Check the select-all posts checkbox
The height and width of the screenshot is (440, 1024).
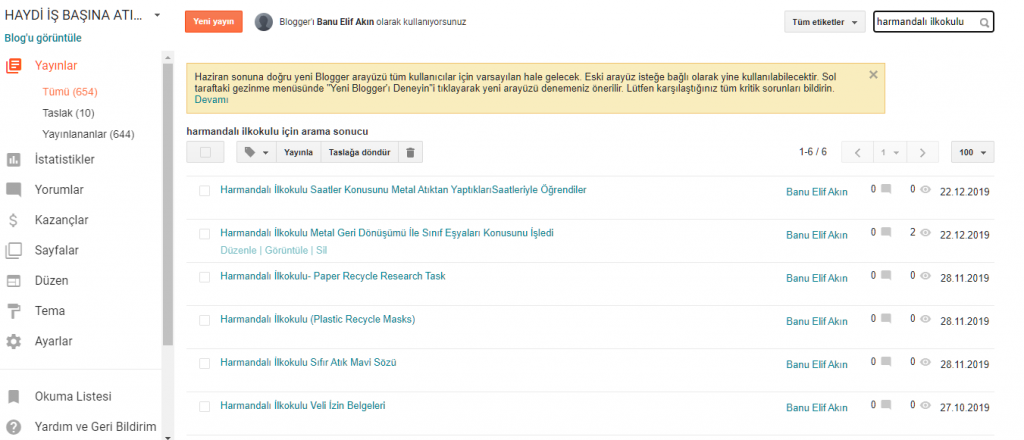[206, 152]
